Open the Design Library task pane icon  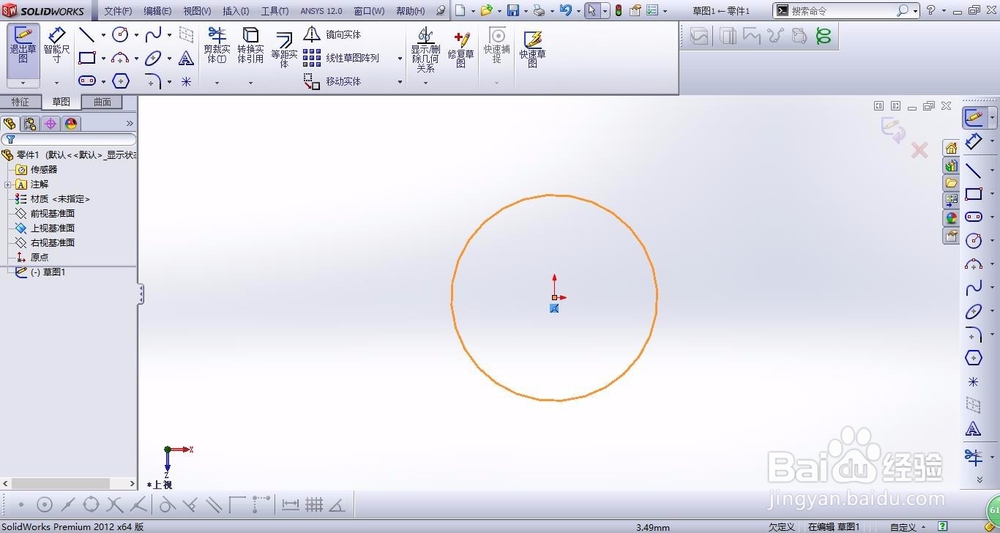(951, 166)
